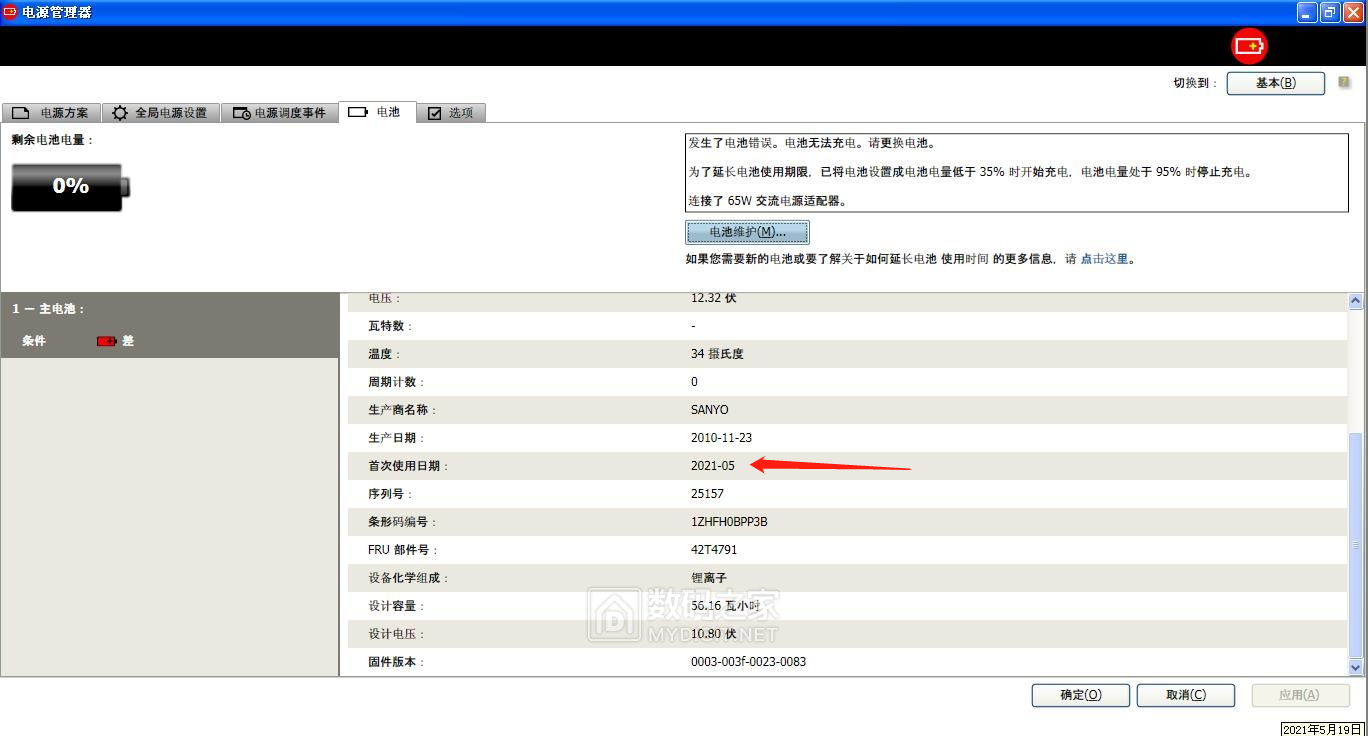Click the 65W AC adapter status message
Viewport: 1368px width, 736px height.
pos(768,201)
